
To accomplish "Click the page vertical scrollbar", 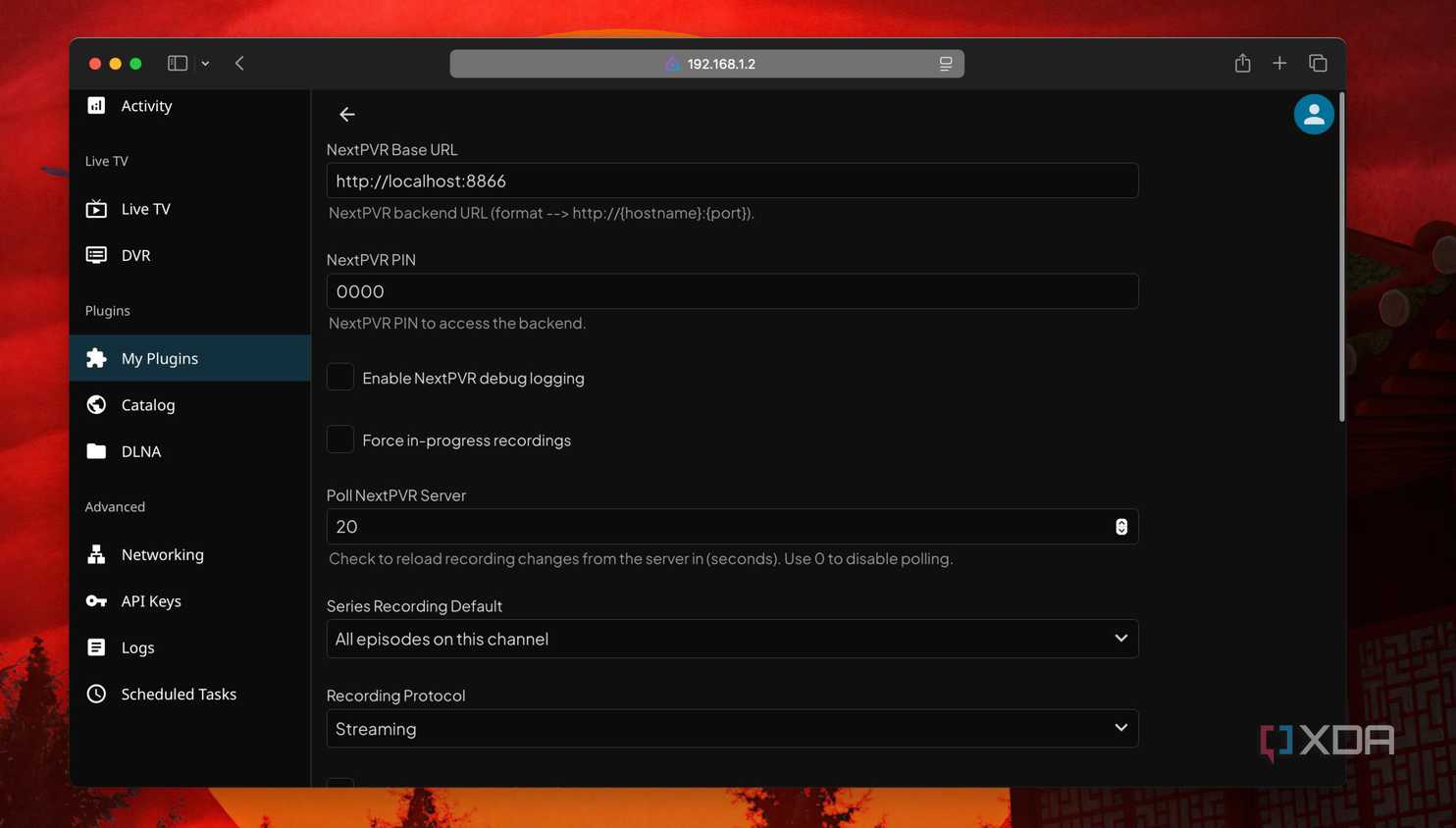I will point(1341,257).
